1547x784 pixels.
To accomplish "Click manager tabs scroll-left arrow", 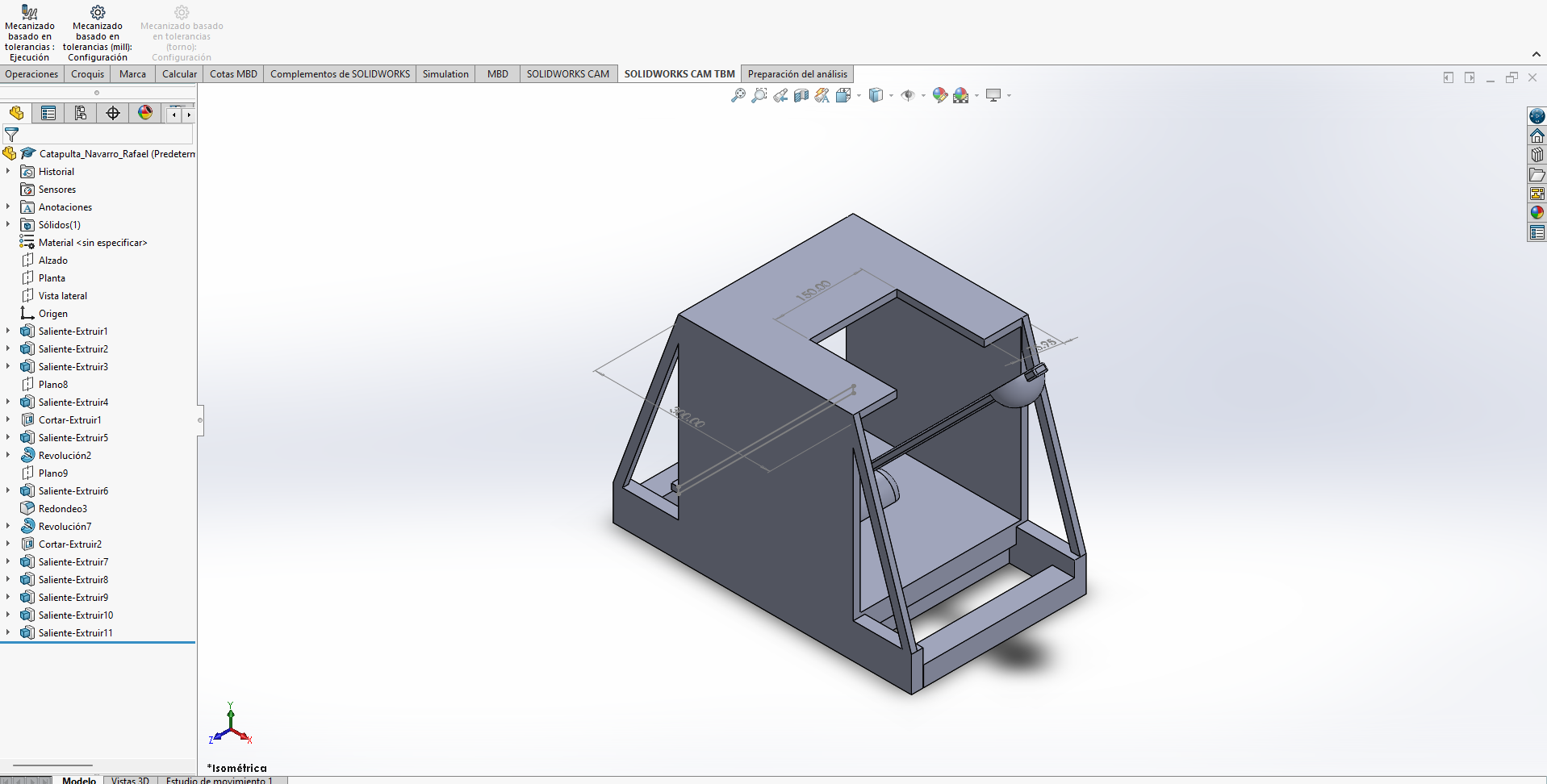I will click(x=174, y=115).
